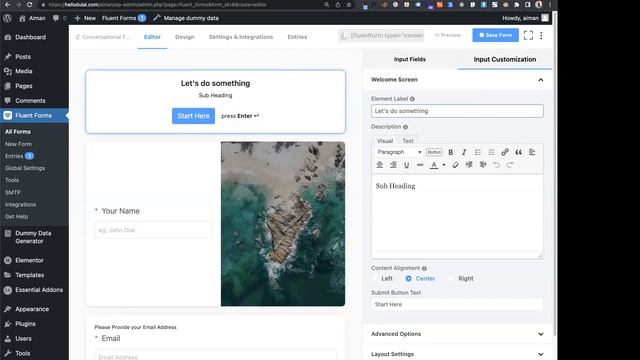
Task: Select the Input Customization tab
Action: (x=505, y=59)
